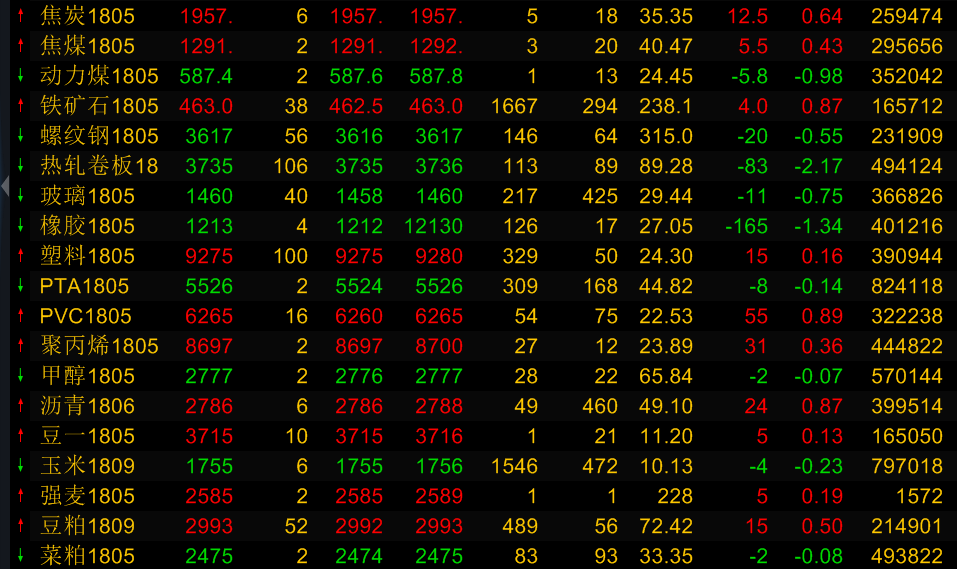Click the PVC1805 latest price 6265
Image resolution: width=957 pixels, height=569 pixels.
tap(208, 316)
